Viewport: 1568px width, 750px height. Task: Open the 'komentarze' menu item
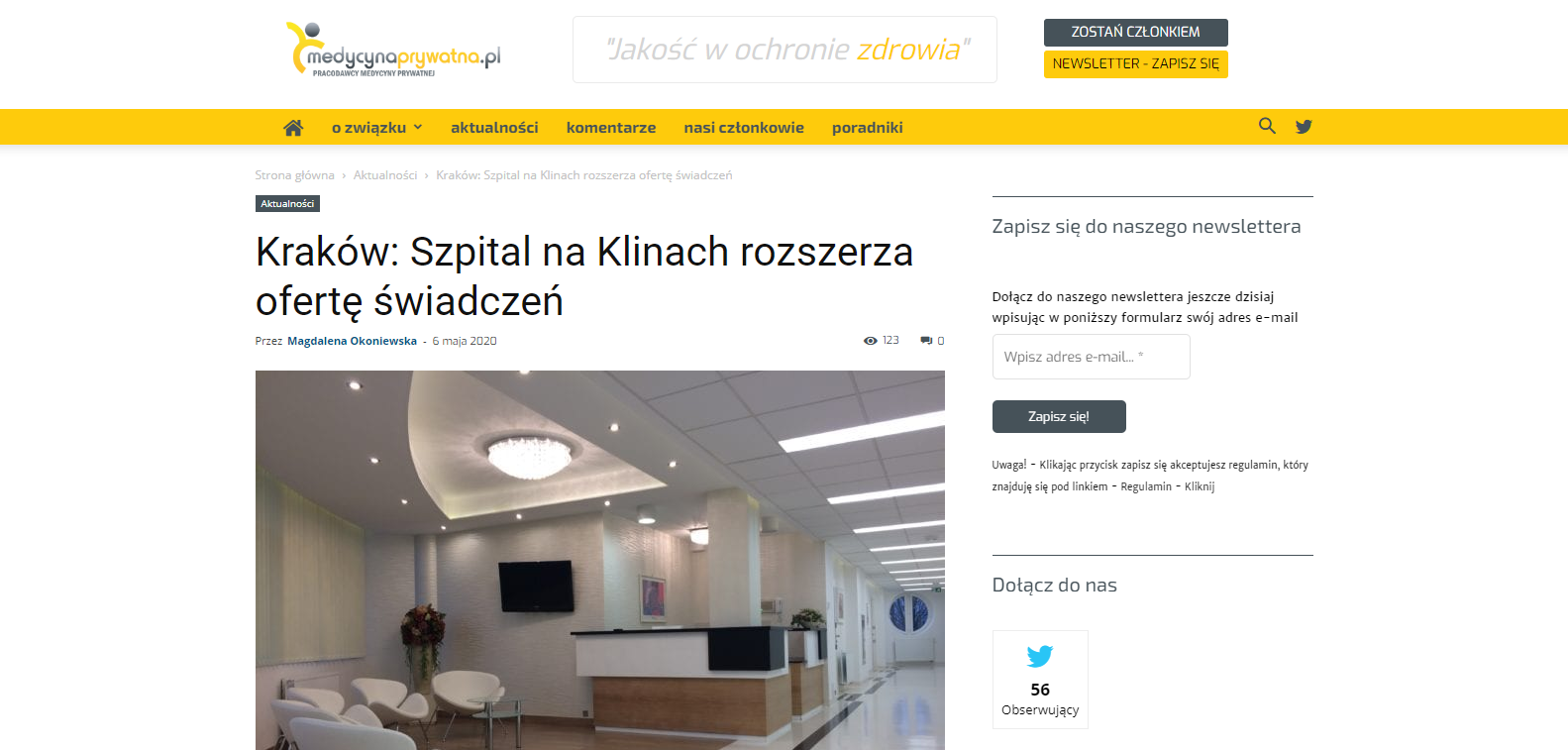tap(611, 128)
